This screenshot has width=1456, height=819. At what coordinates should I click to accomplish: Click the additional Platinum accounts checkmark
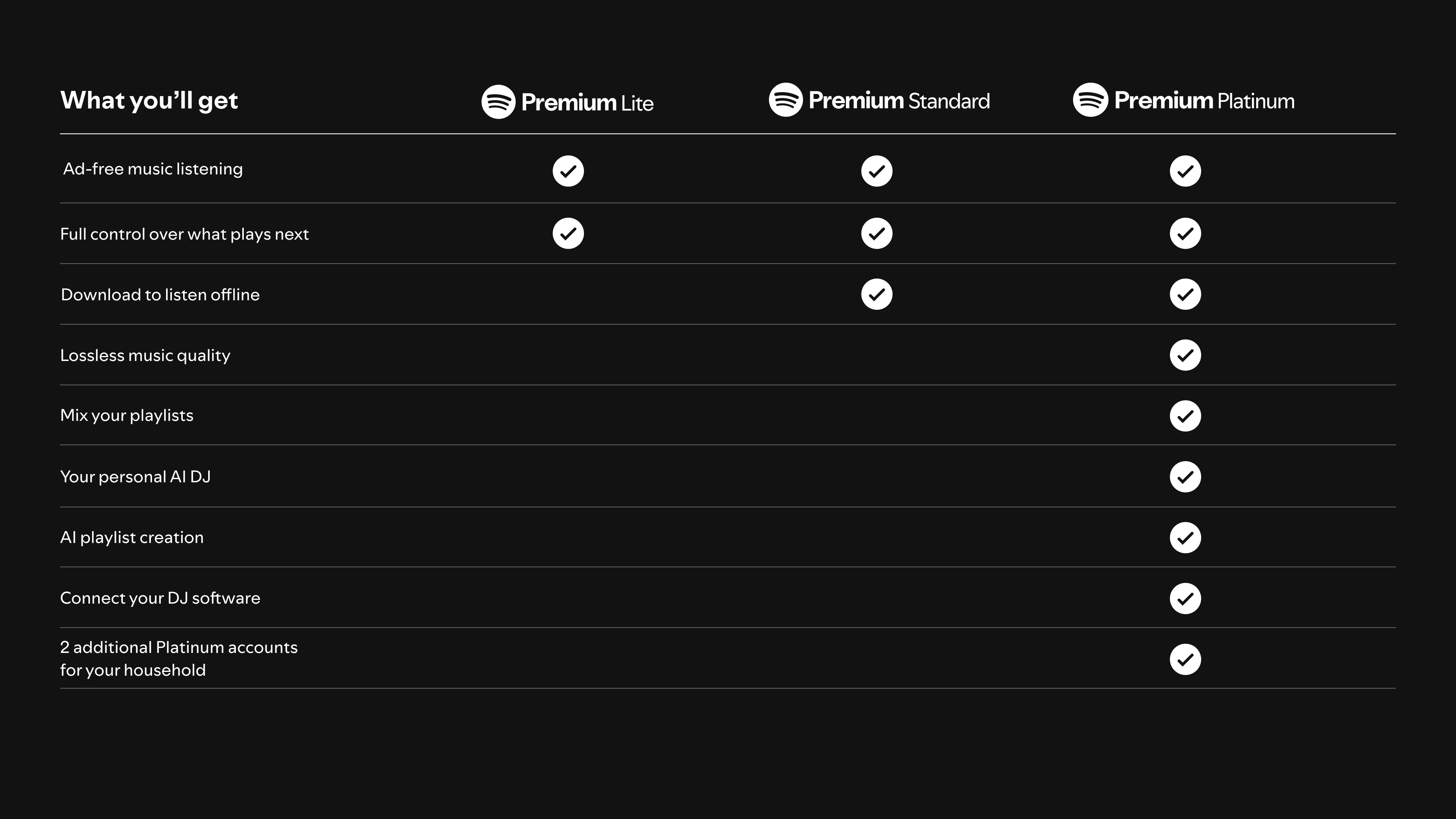tap(1185, 659)
